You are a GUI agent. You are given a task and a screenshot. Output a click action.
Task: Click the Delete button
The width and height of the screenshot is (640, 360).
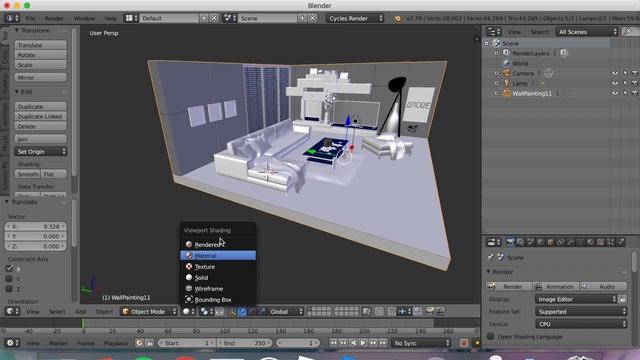40,126
